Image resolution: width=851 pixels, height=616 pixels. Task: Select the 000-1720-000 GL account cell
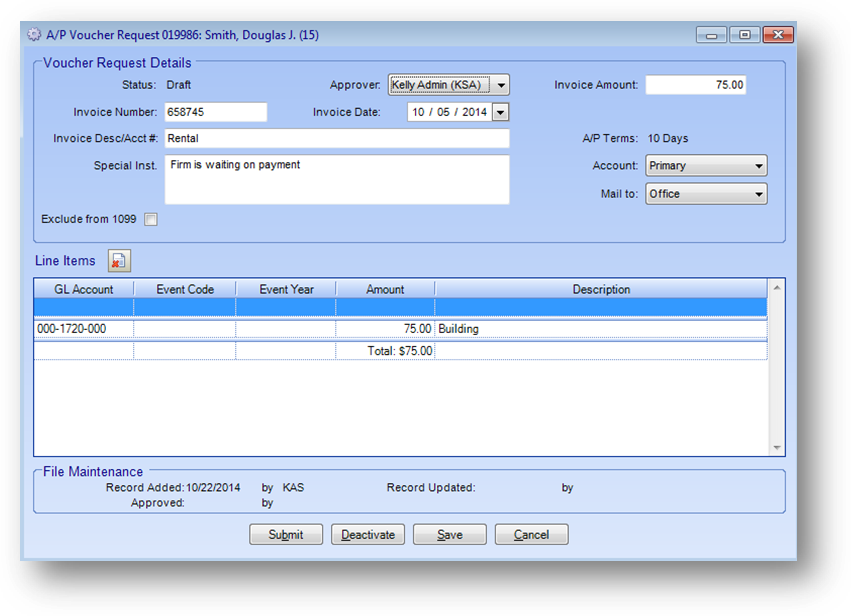point(84,329)
